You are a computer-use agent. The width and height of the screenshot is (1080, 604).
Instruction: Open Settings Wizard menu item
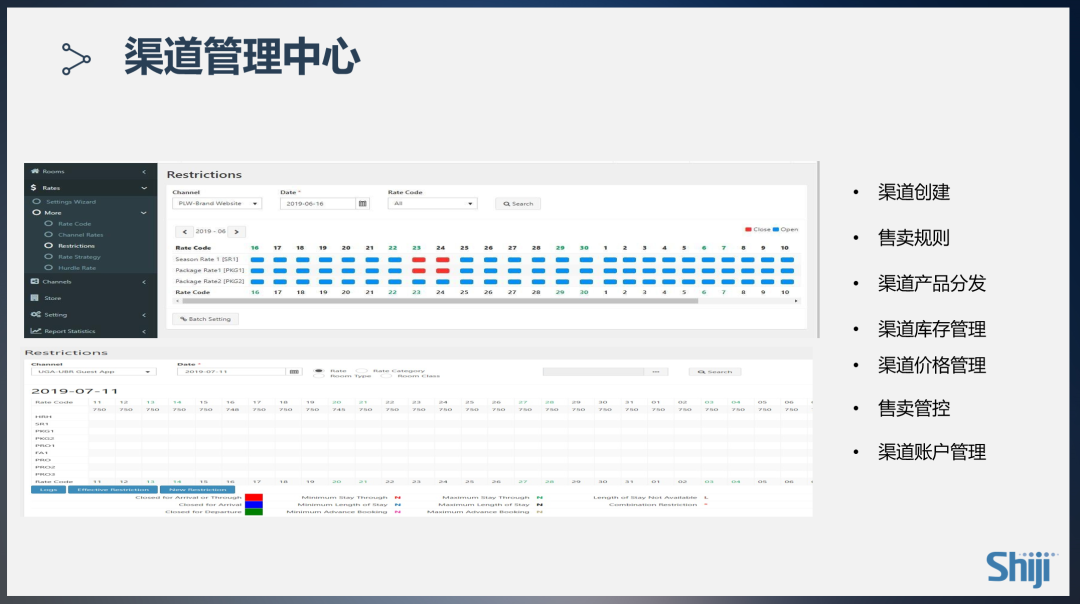[71, 202]
